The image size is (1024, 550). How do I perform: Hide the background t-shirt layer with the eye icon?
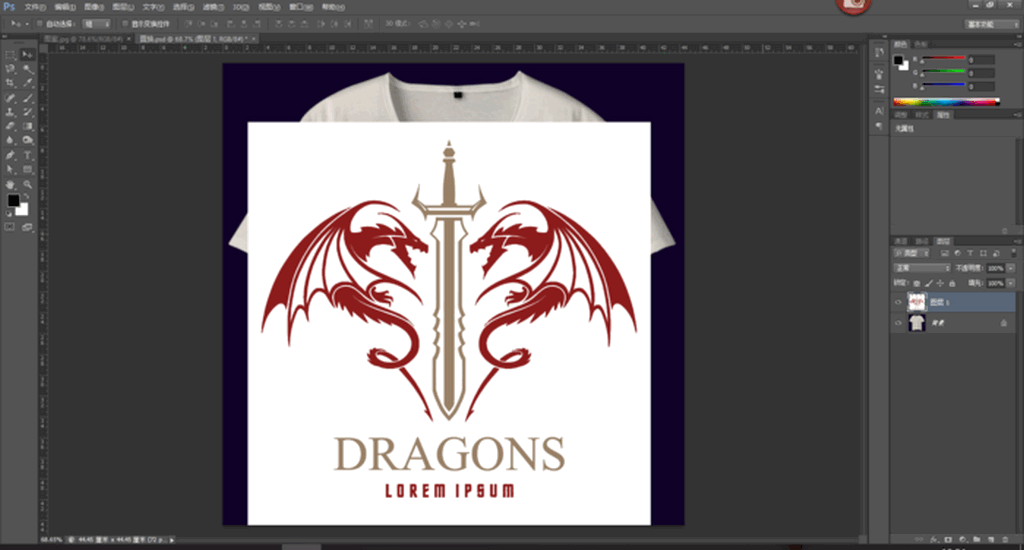pos(898,323)
